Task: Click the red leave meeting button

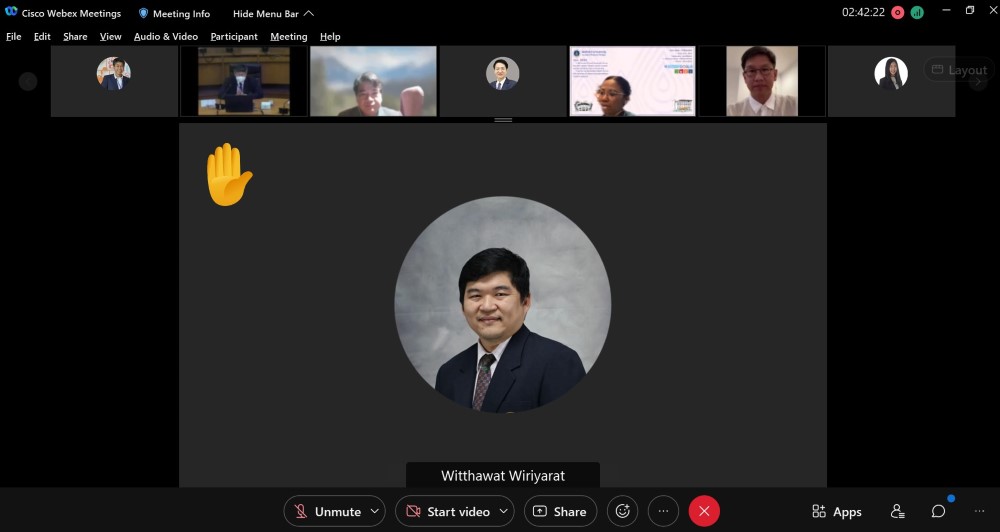Action: pyautogui.click(x=704, y=511)
